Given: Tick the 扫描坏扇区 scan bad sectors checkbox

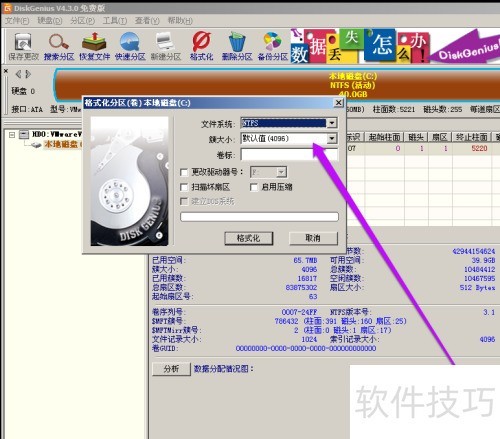Looking at the screenshot, I should (x=184, y=187).
